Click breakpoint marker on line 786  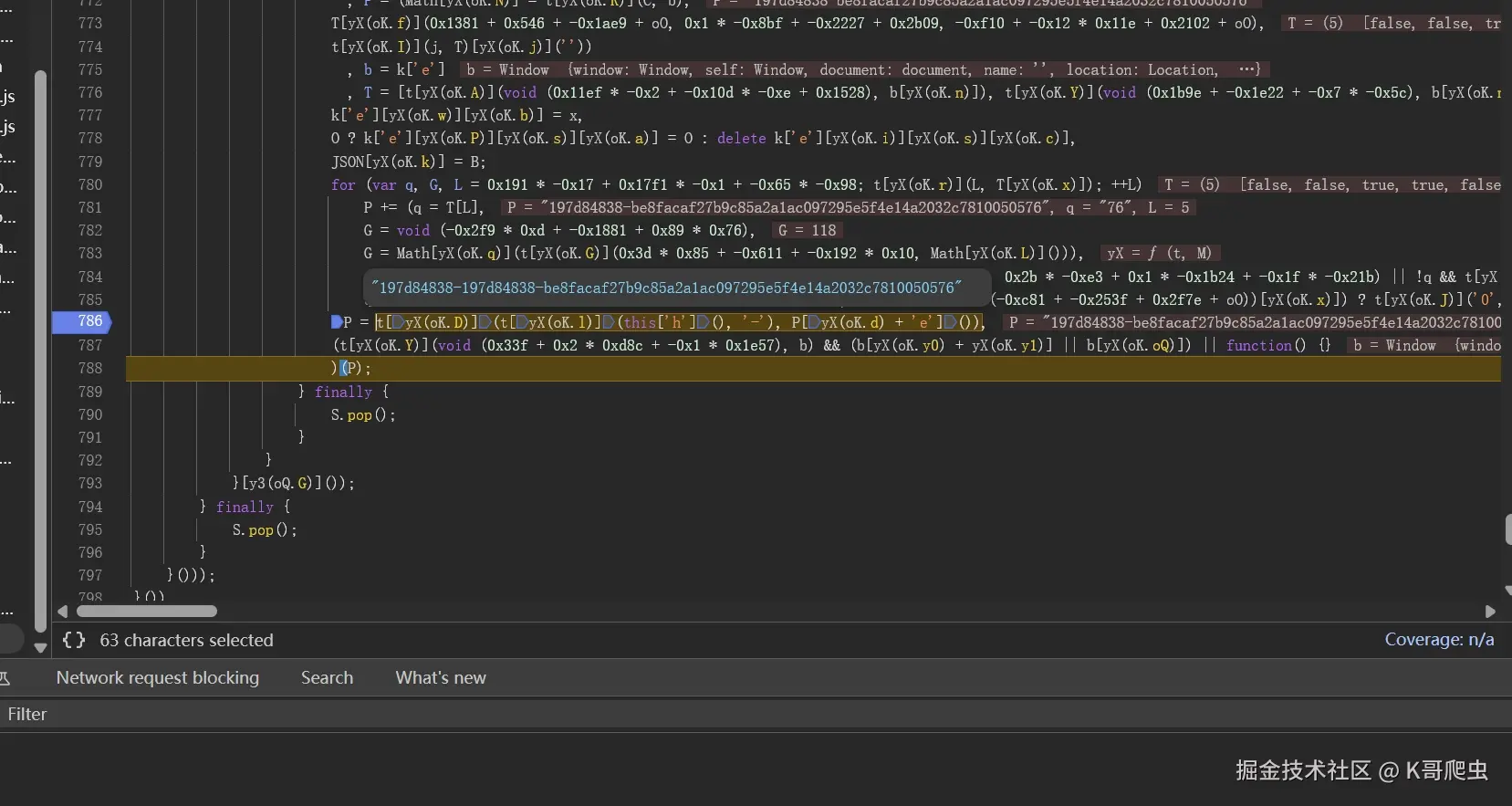[x=82, y=321]
